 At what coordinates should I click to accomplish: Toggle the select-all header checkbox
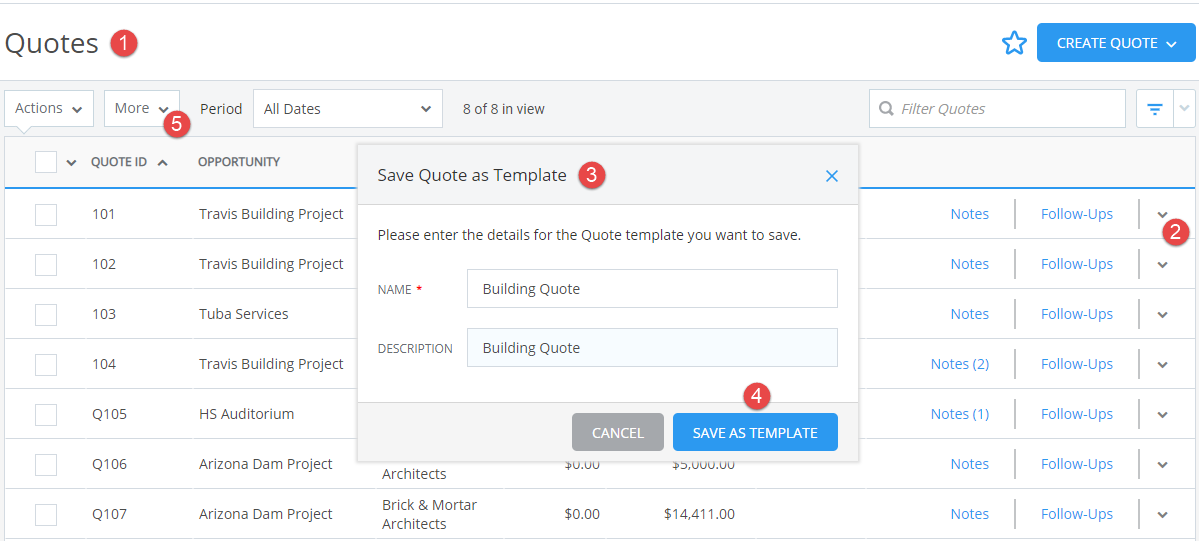pos(46,161)
